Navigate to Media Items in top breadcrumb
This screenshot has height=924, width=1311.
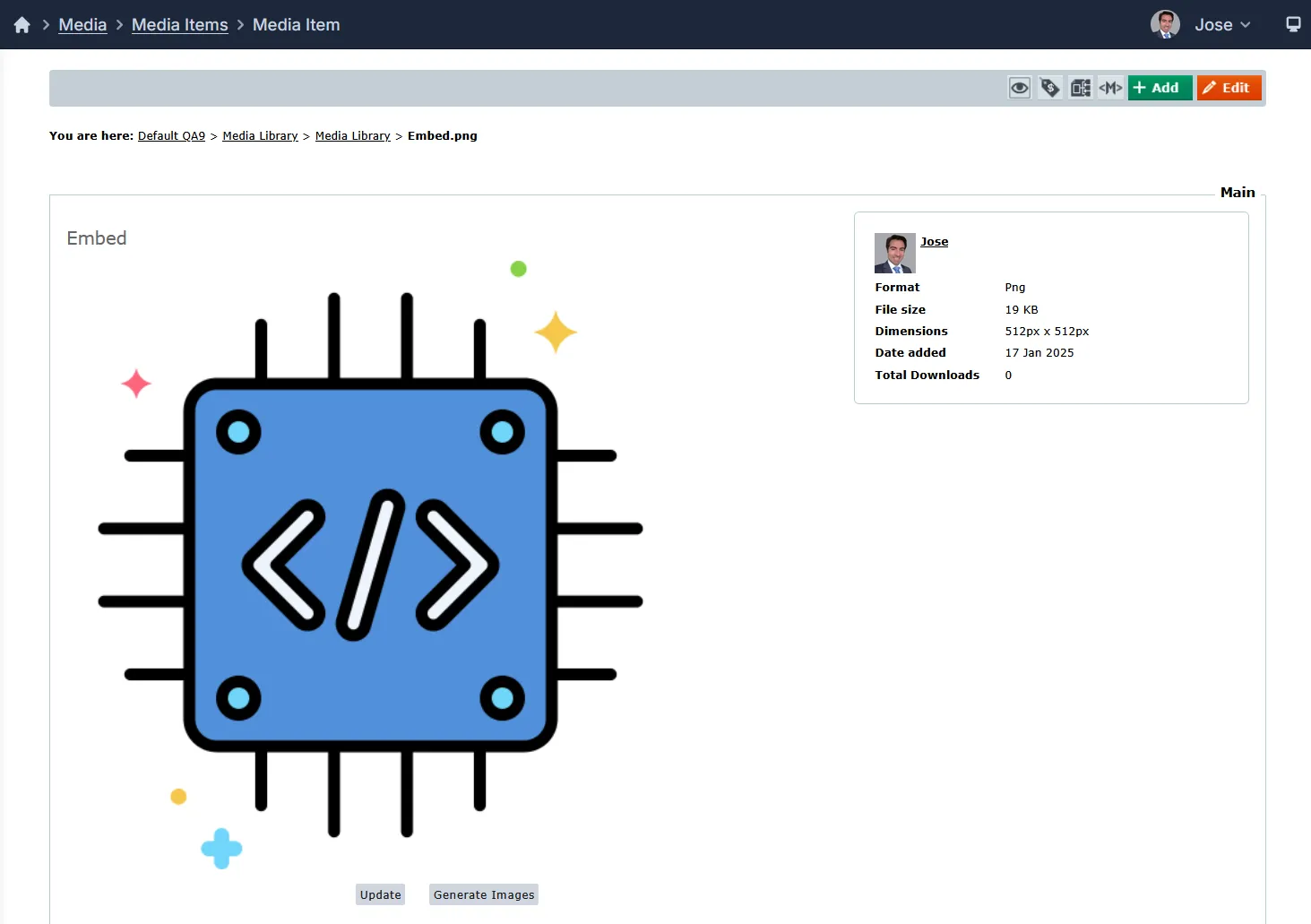click(x=179, y=25)
